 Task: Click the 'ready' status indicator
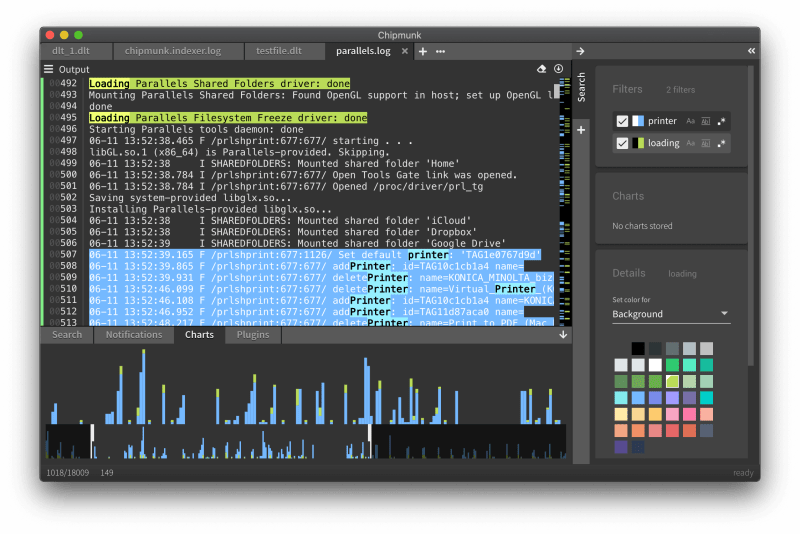[x=743, y=473]
